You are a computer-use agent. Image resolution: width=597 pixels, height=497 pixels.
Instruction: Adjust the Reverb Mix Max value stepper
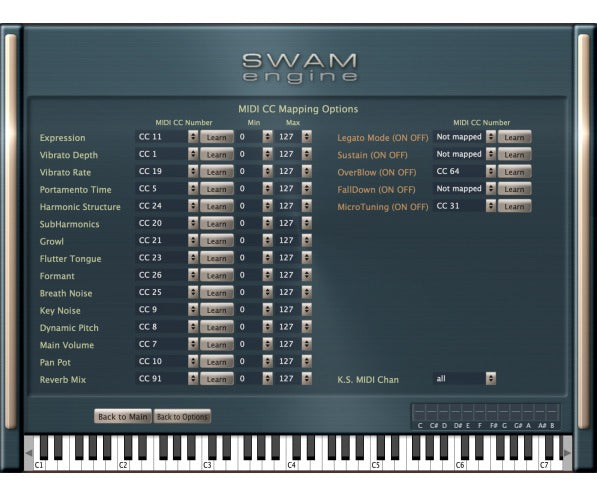point(306,379)
